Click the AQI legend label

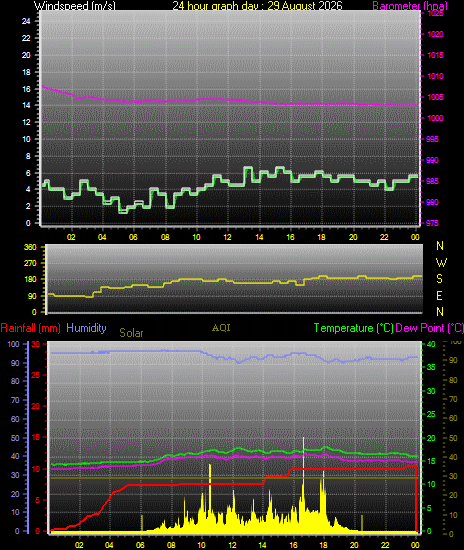(x=221, y=328)
